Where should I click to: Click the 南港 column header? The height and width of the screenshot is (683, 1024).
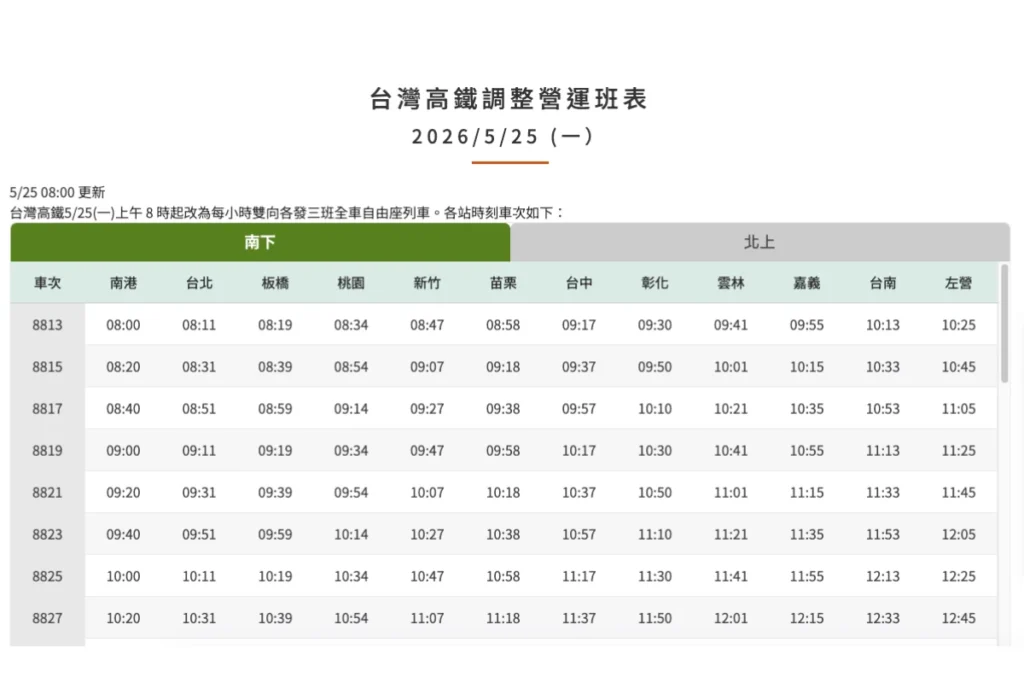point(123,283)
